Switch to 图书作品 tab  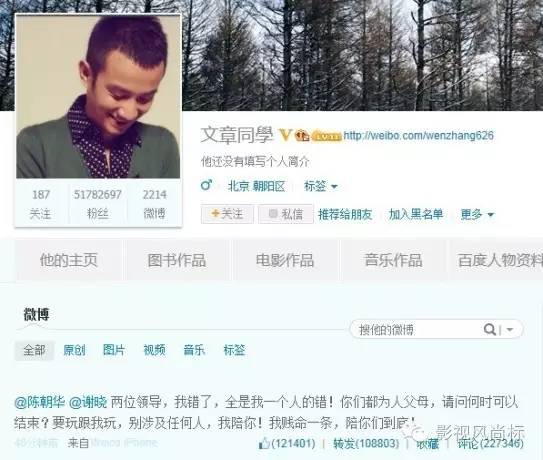pos(177,260)
